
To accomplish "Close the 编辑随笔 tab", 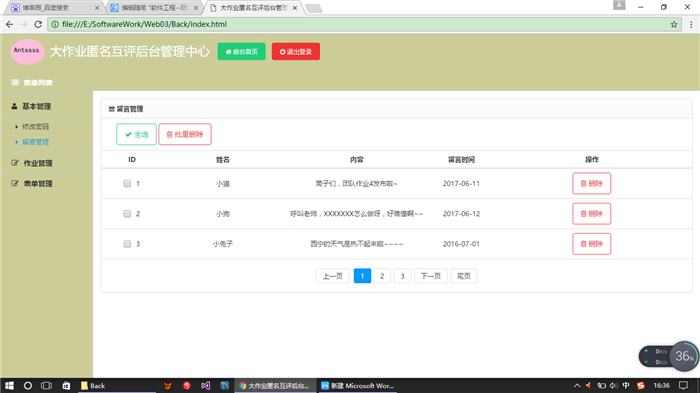I will [196, 8].
